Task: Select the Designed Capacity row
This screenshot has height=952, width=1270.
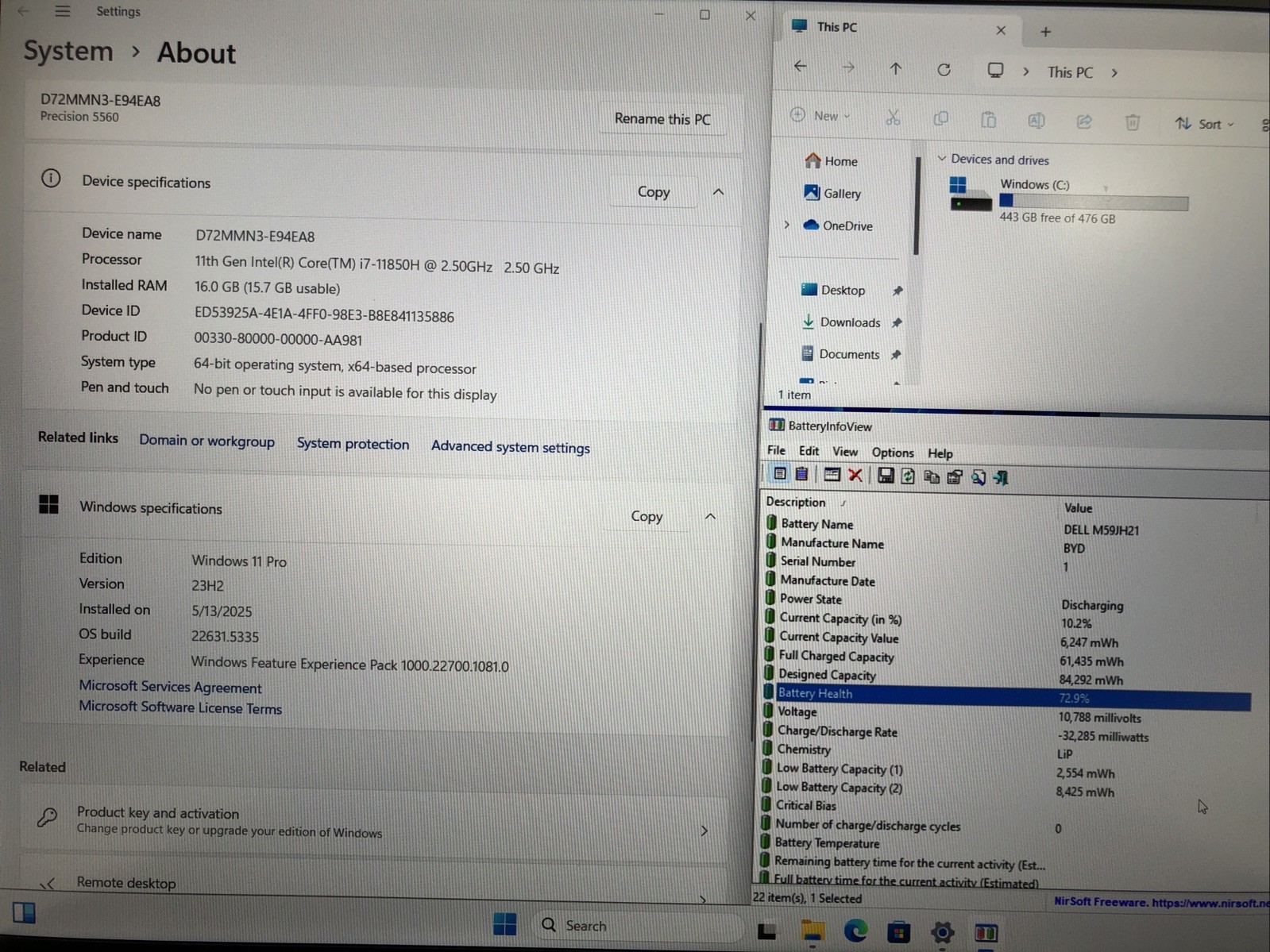Action: (x=1006, y=676)
